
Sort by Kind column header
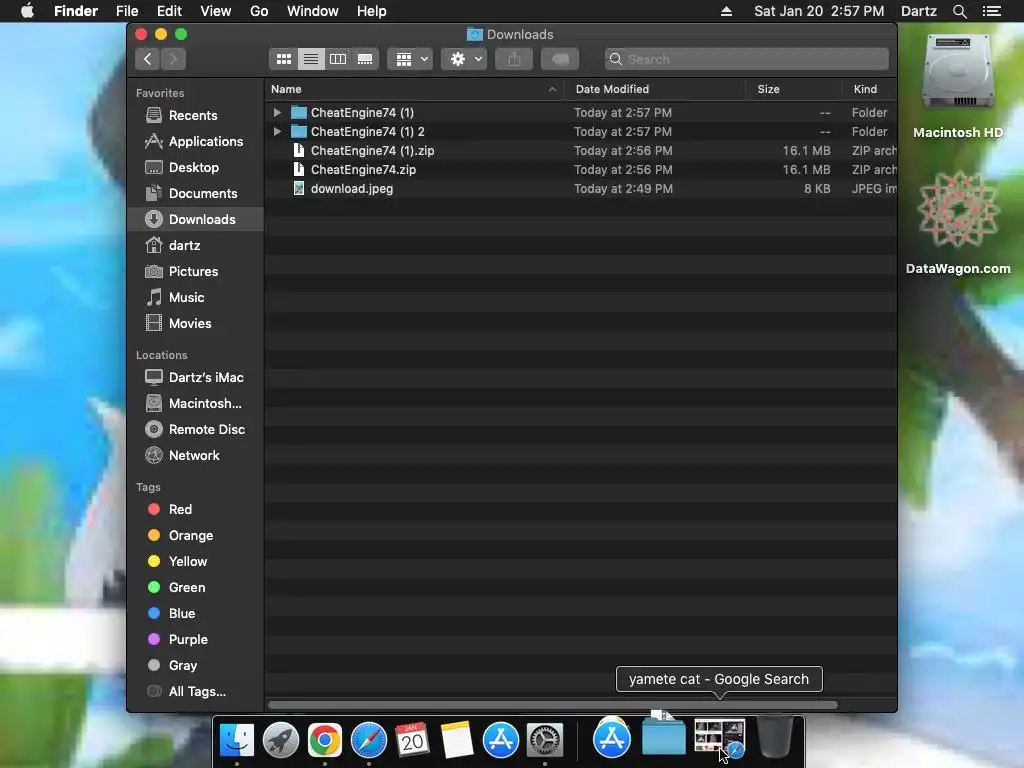[869, 89]
